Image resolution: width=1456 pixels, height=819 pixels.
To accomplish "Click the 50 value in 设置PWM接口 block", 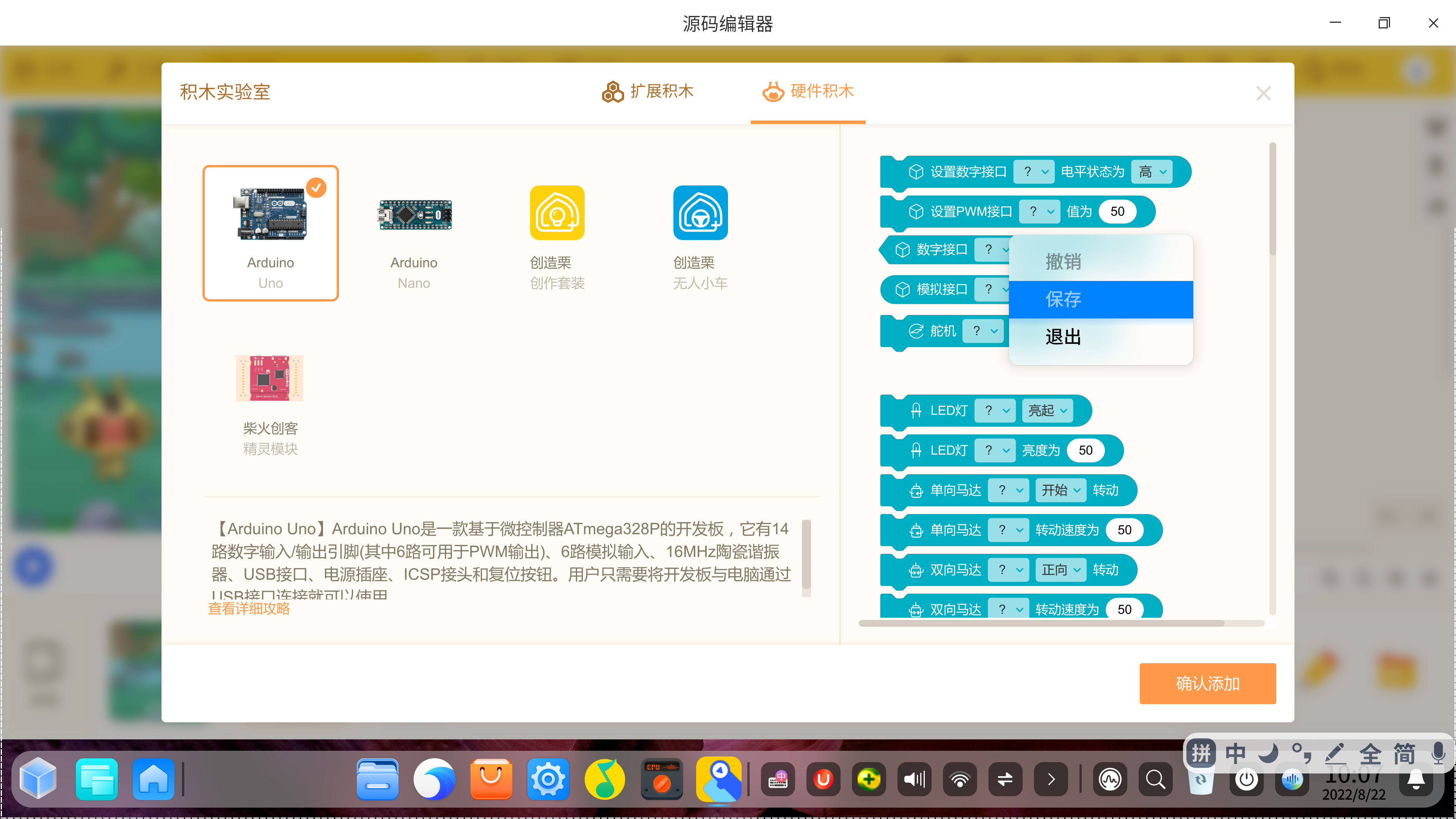I will point(1117,212).
